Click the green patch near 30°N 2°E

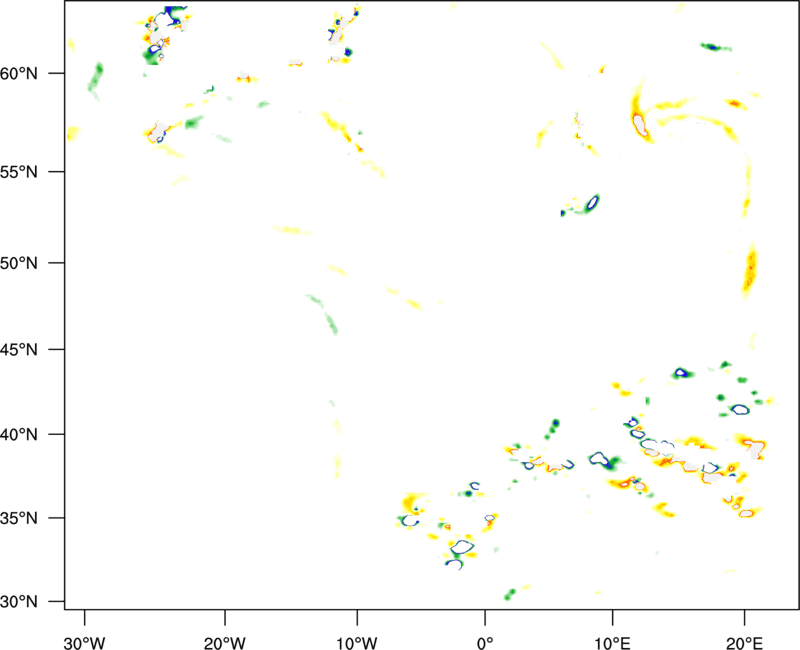click(510, 593)
